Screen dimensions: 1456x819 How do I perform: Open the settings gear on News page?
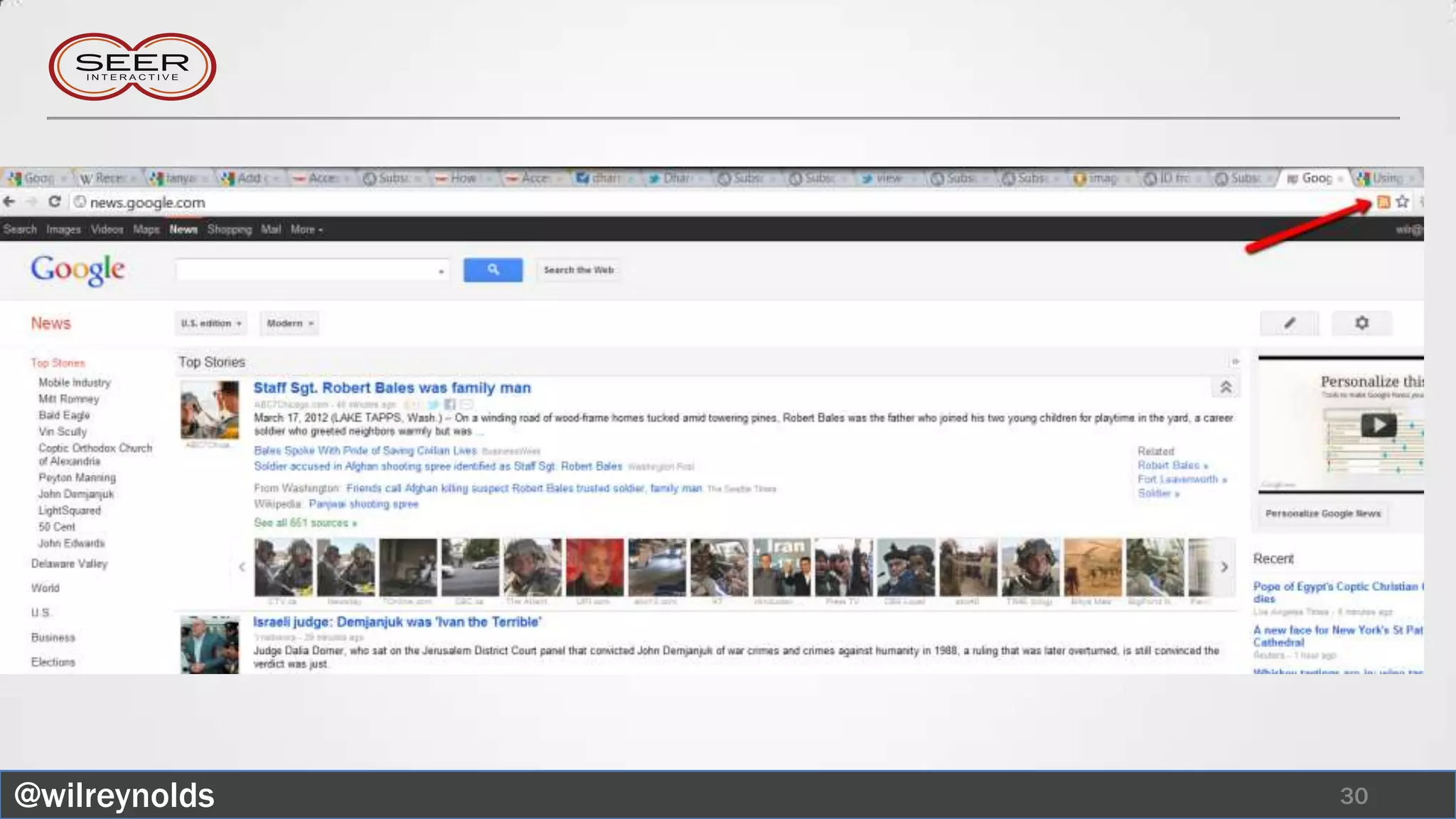[x=1361, y=323]
